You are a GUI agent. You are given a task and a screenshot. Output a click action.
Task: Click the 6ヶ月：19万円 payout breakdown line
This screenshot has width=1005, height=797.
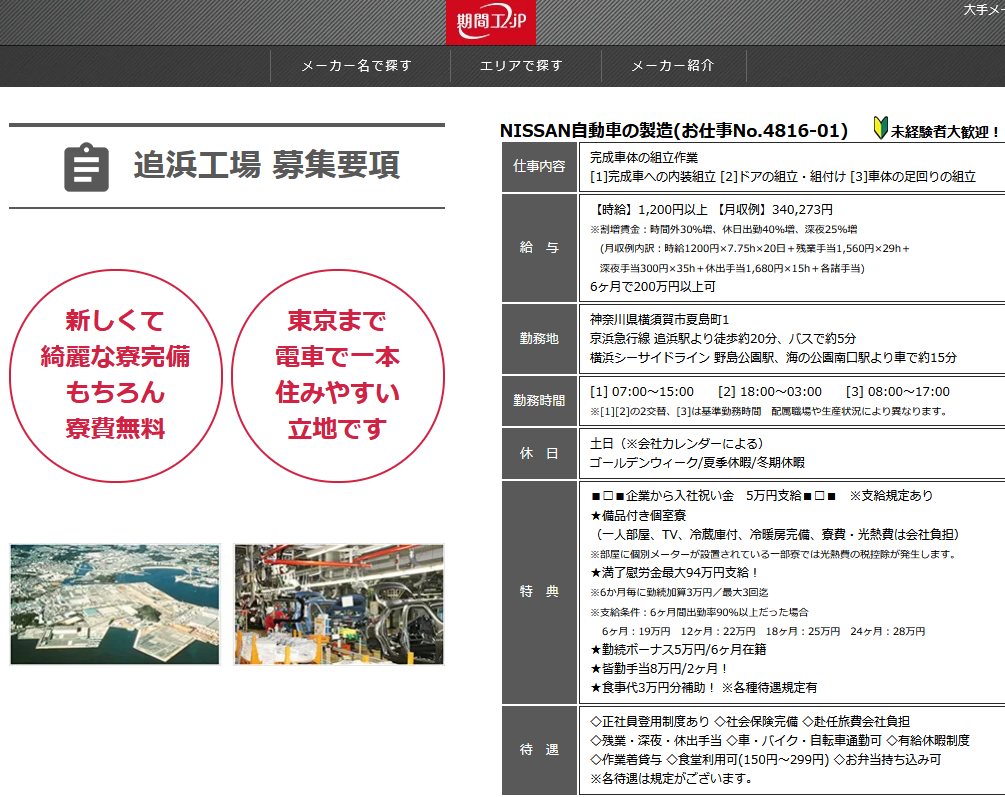pyautogui.click(x=763, y=631)
